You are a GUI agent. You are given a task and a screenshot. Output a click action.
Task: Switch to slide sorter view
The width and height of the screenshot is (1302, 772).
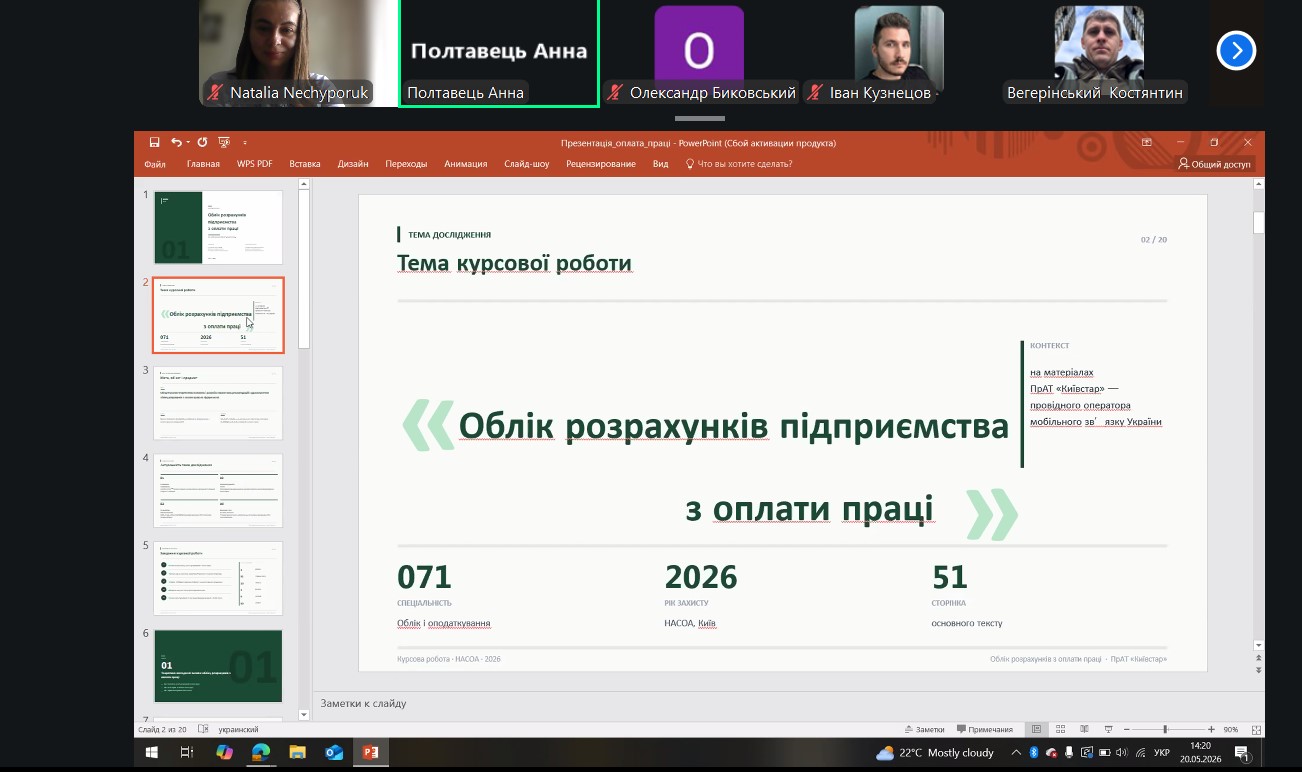pyautogui.click(x=1061, y=729)
